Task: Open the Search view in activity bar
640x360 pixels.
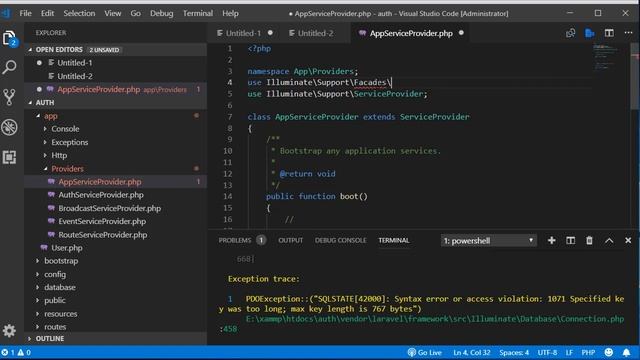Action: point(9,67)
